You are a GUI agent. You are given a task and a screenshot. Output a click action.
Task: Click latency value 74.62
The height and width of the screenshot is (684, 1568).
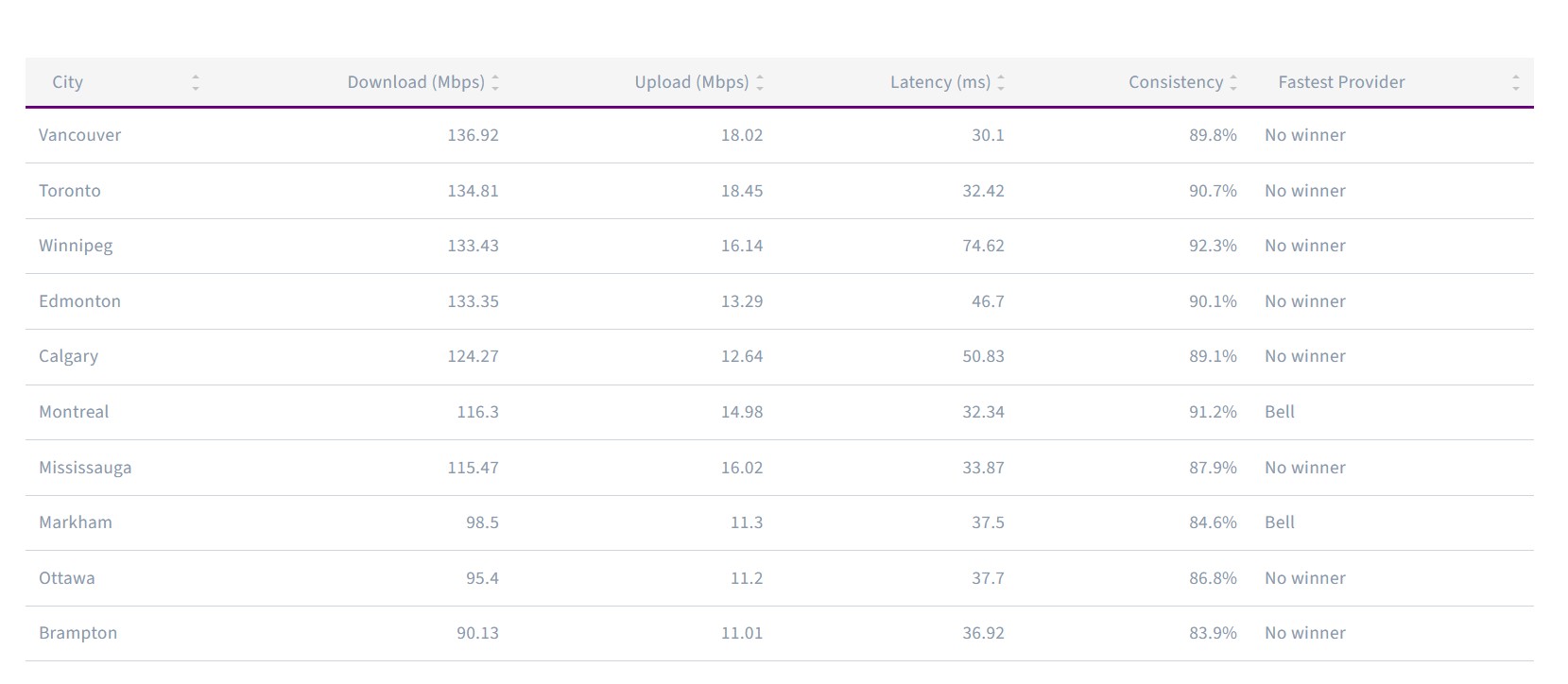[x=983, y=246]
